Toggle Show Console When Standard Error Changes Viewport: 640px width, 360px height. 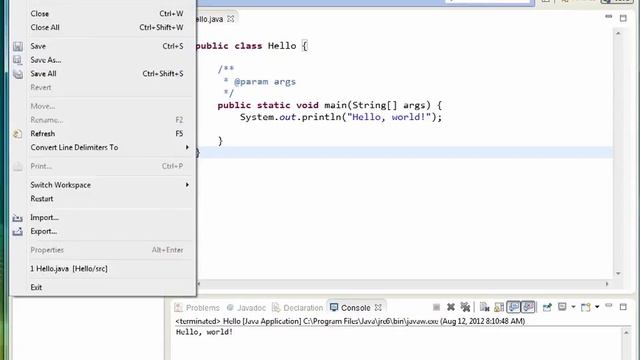tap(528, 307)
